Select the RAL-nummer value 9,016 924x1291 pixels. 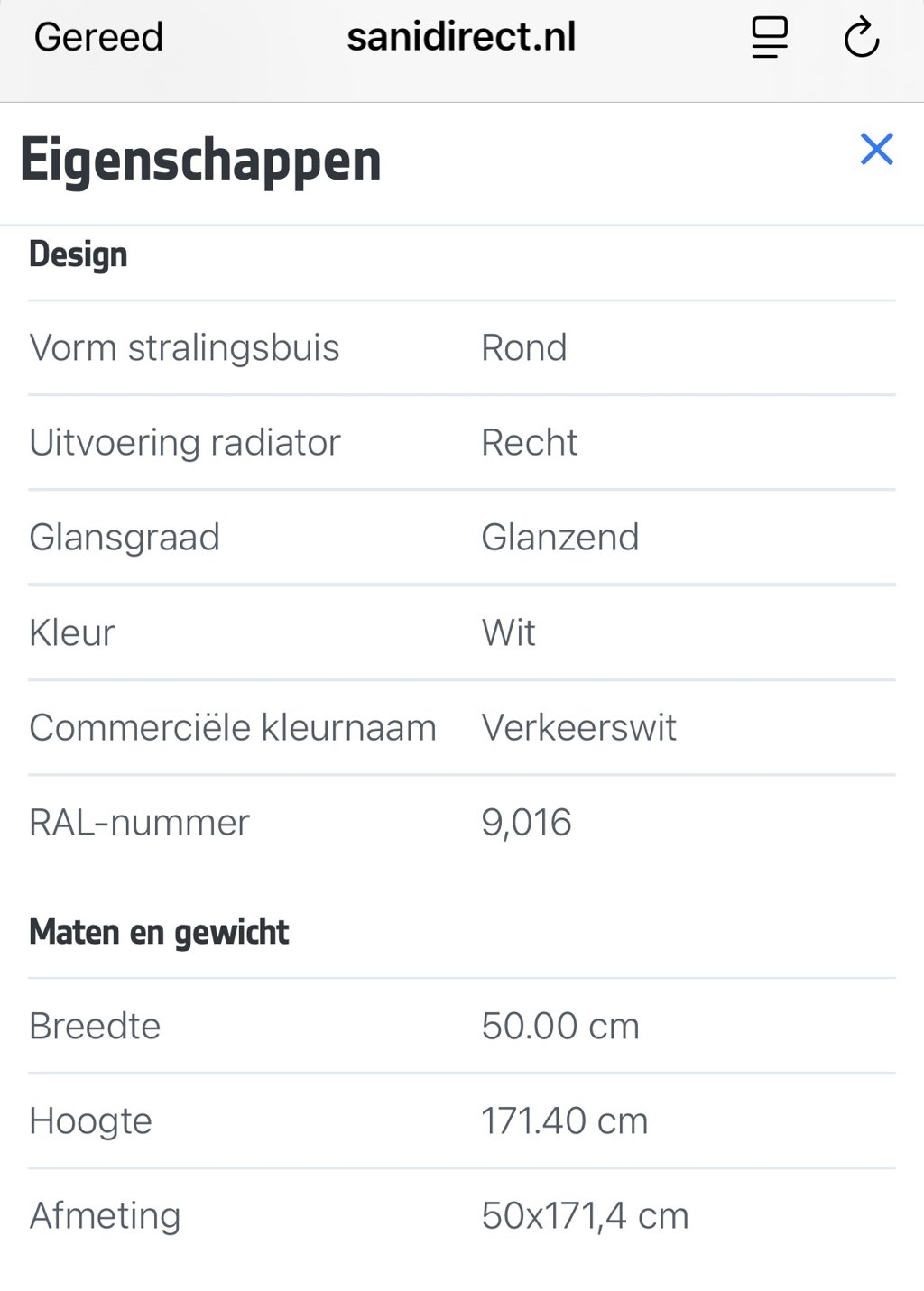click(x=526, y=823)
